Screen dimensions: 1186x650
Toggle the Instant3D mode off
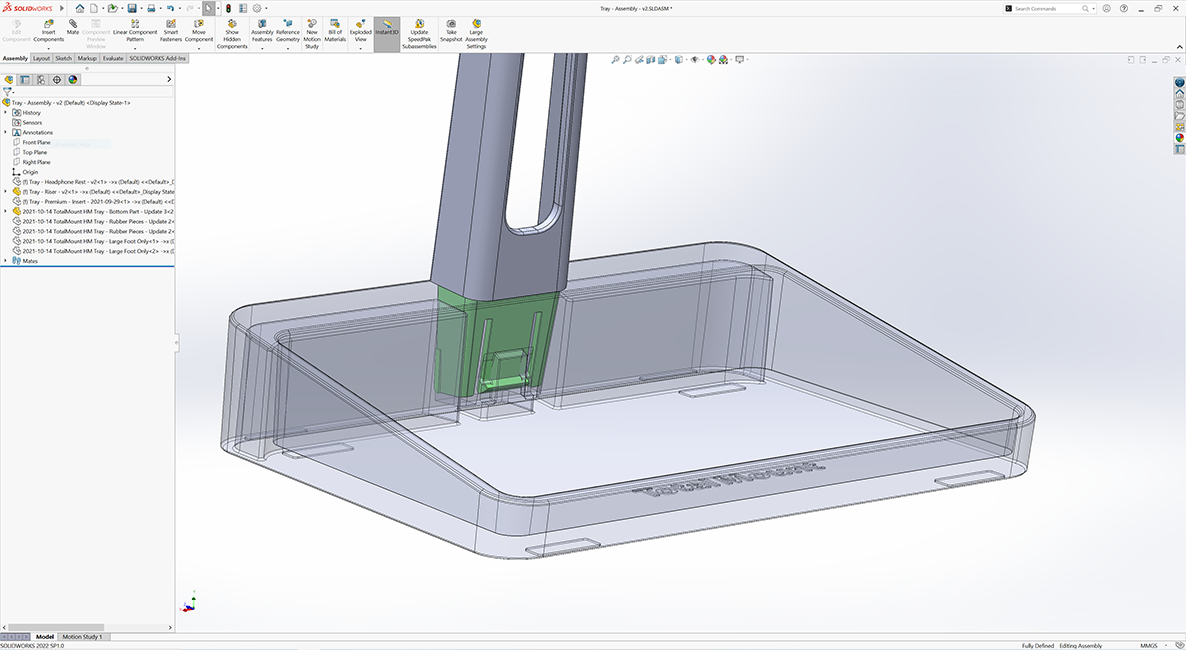point(387,30)
